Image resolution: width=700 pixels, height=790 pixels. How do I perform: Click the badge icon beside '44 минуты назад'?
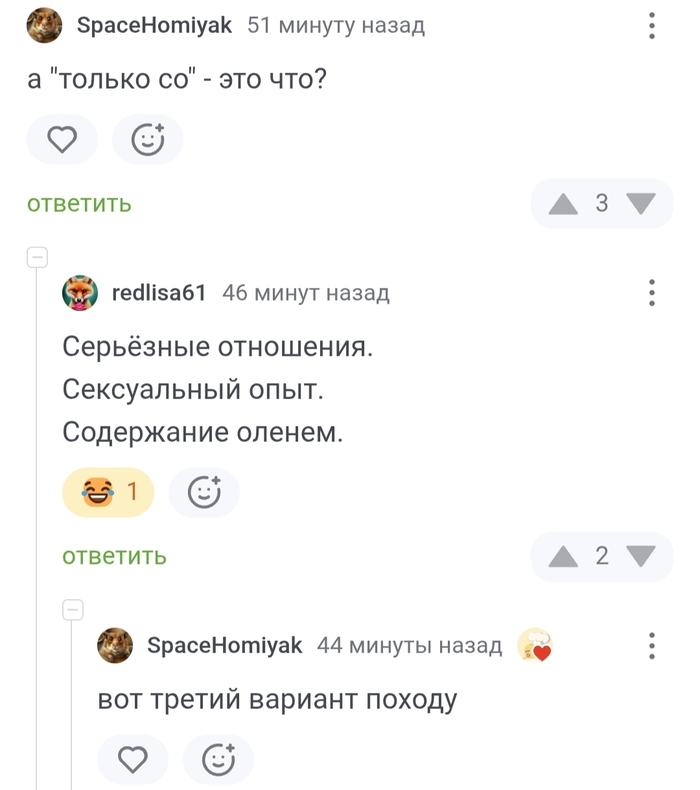click(535, 647)
